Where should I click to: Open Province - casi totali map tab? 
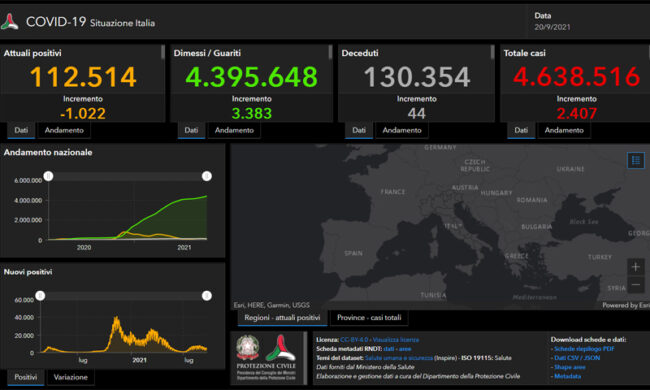[x=369, y=317]
